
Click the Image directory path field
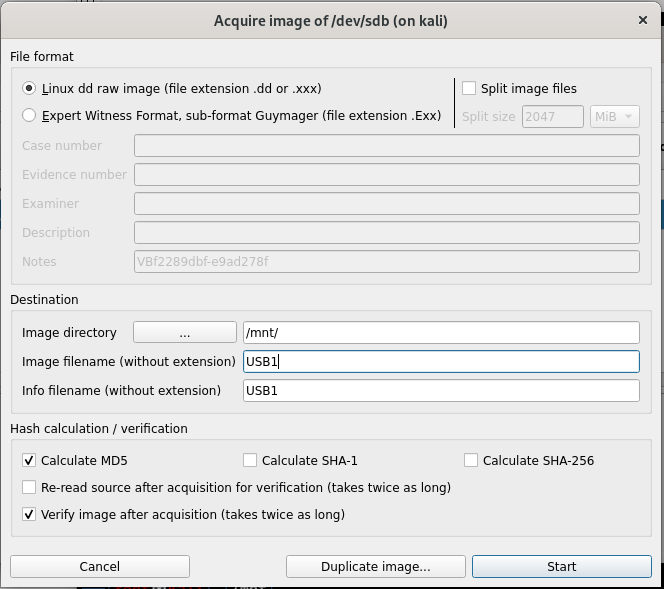pos(440,332)
